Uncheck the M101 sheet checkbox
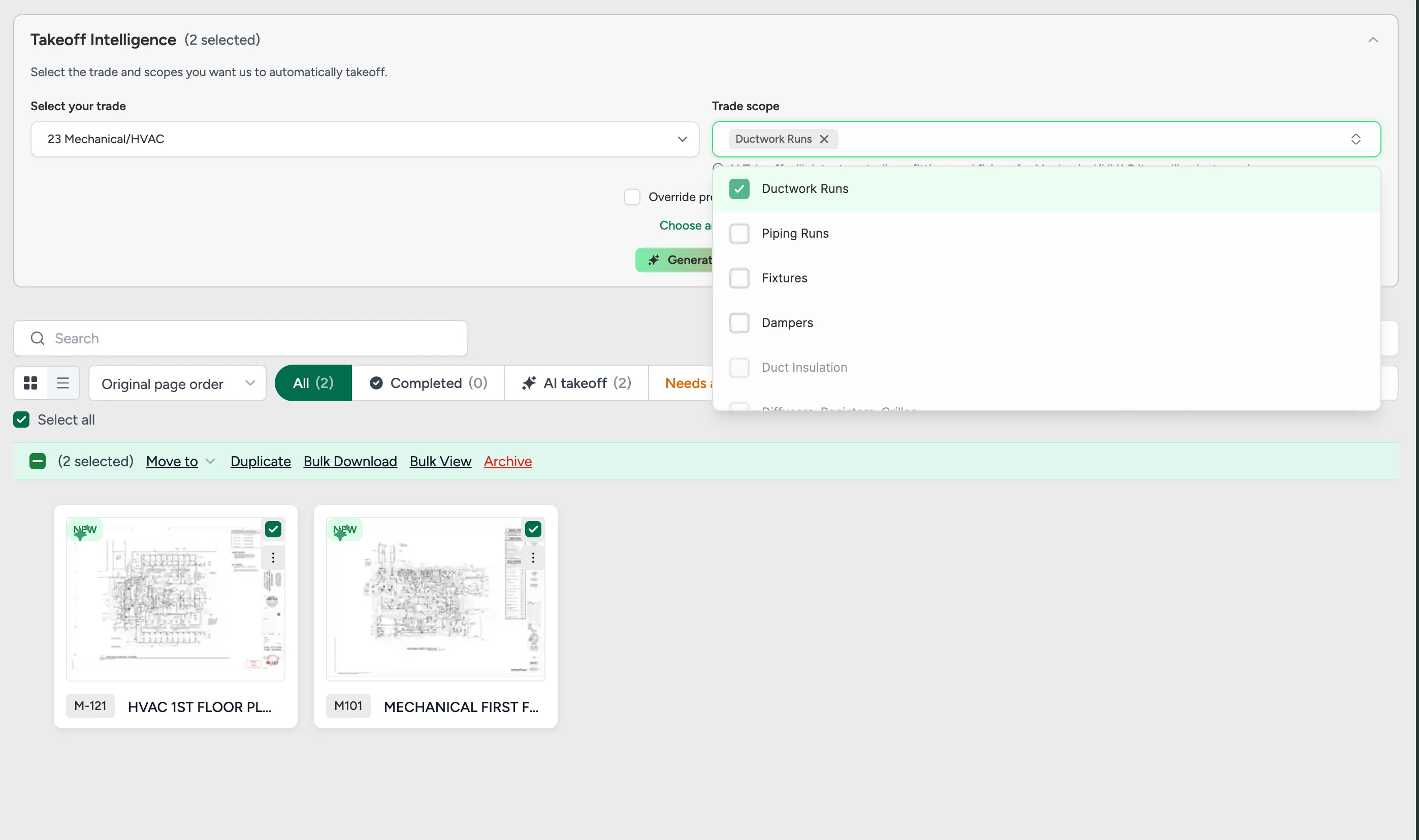The height and width of the screenshot is (840, 1419). pyautogui.click(x=533, y=529)
